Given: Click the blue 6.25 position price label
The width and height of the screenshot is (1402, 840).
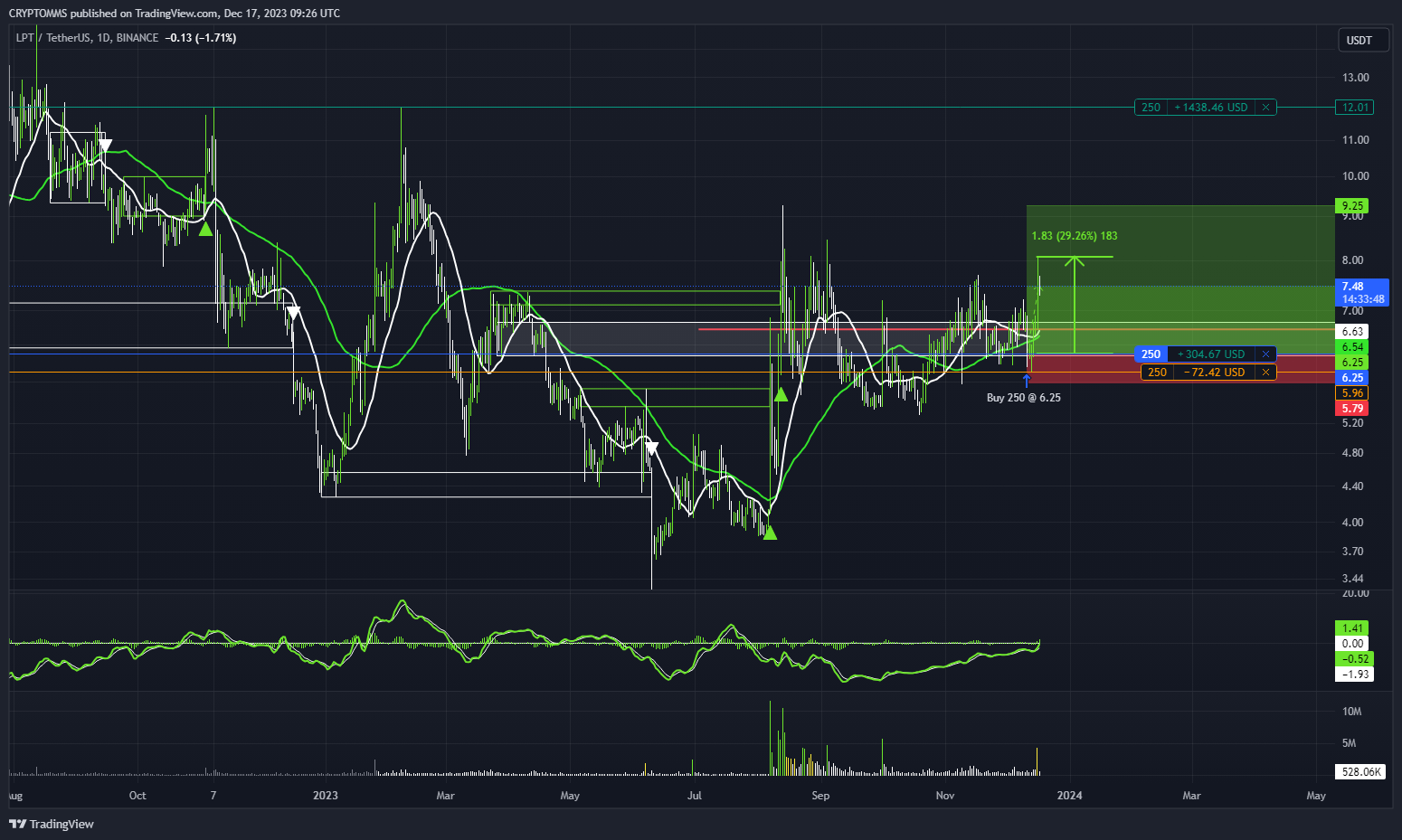Looking at the screenshot, I should [x=1352, y=378].
